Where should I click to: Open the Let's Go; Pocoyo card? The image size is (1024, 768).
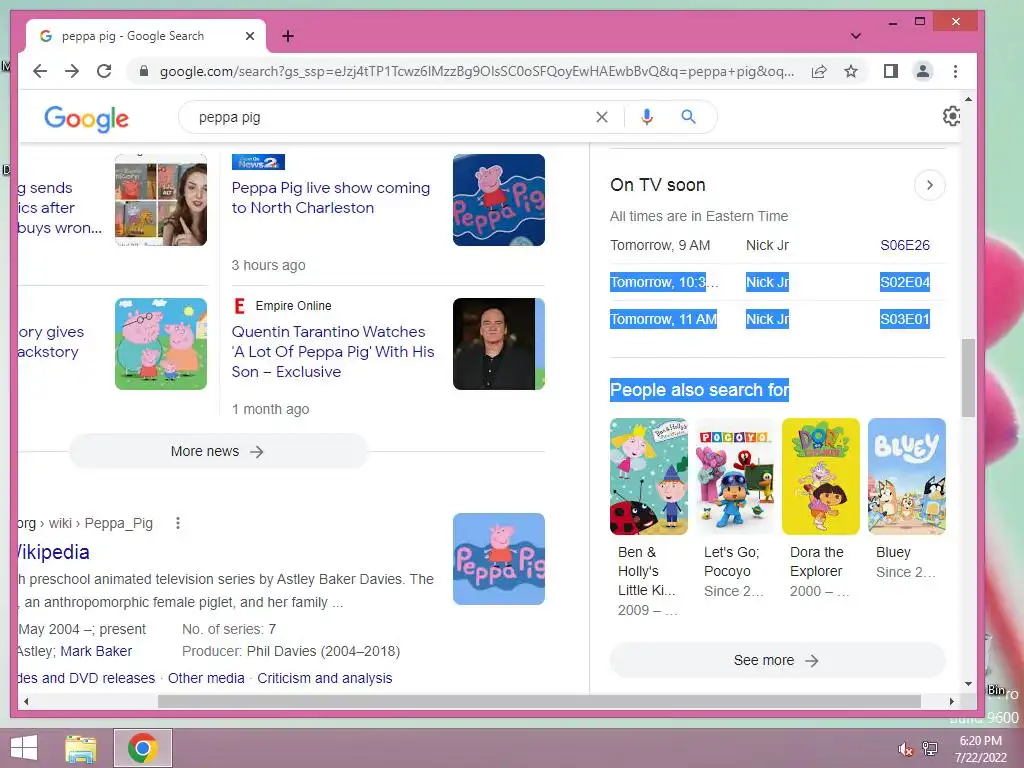(x=735, y=508)
